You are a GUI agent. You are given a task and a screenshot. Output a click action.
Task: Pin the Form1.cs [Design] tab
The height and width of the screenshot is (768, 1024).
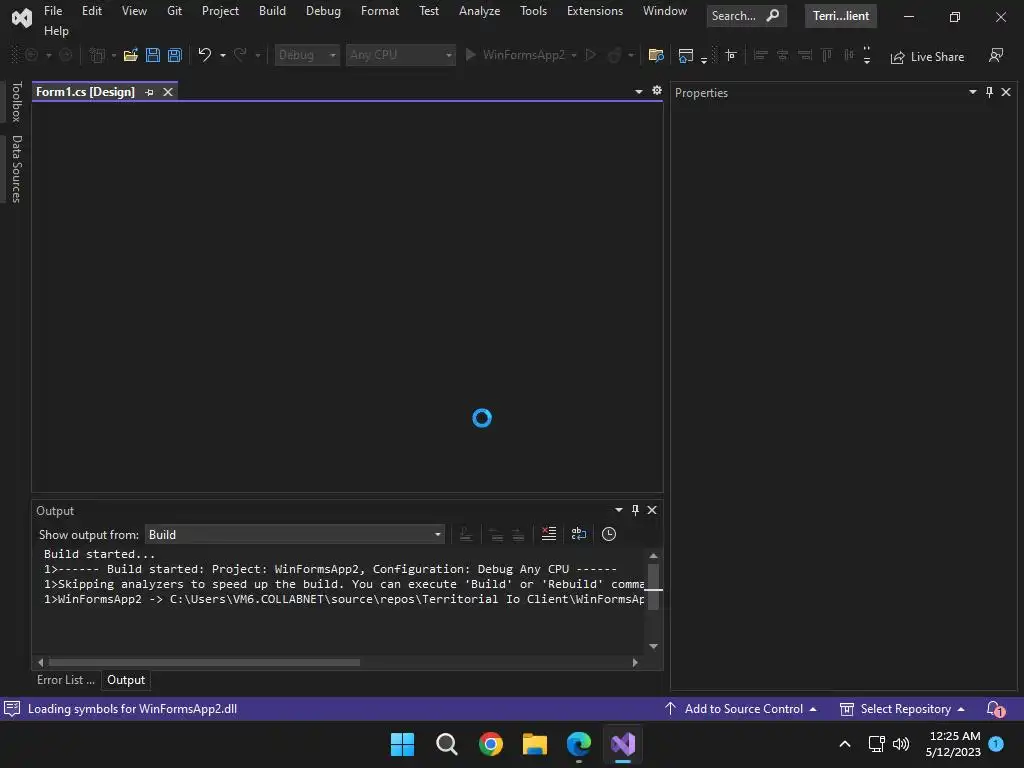(x=150, y=92)
